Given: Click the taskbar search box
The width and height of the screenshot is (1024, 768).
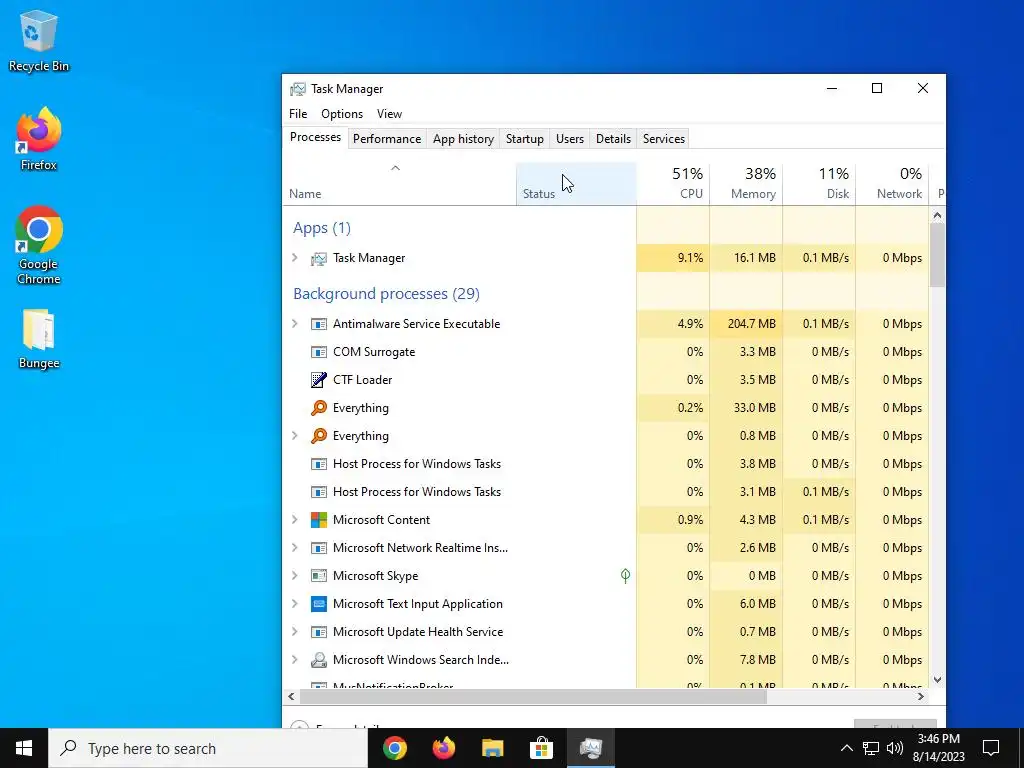Looking at the screenshot, I should point(208,748).
